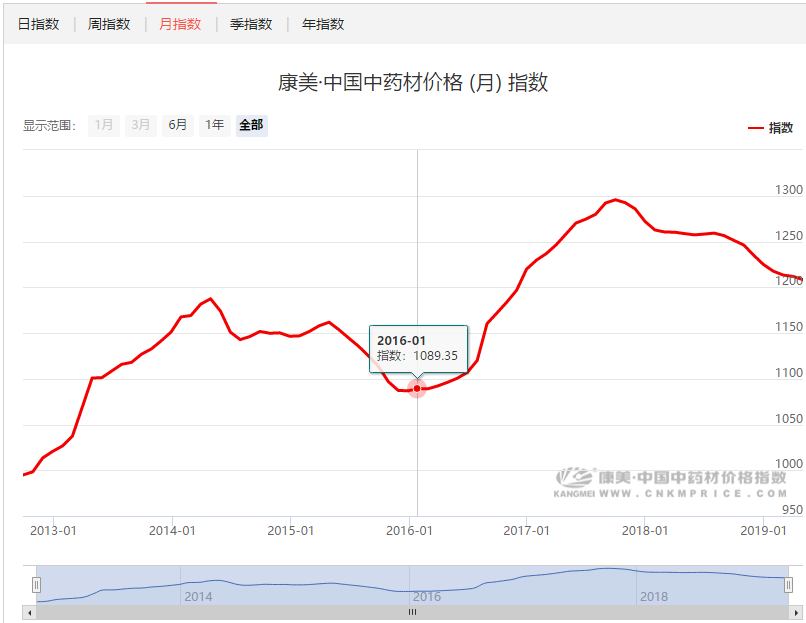Set display range to 6月
806x623 pixels.
(x=178, y=125)
